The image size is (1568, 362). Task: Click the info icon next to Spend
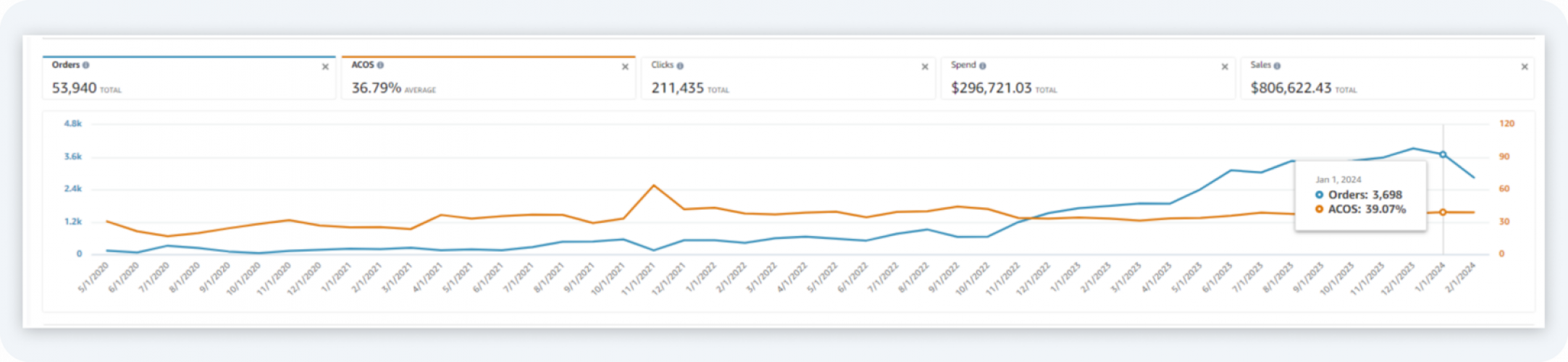coord(983,66)
